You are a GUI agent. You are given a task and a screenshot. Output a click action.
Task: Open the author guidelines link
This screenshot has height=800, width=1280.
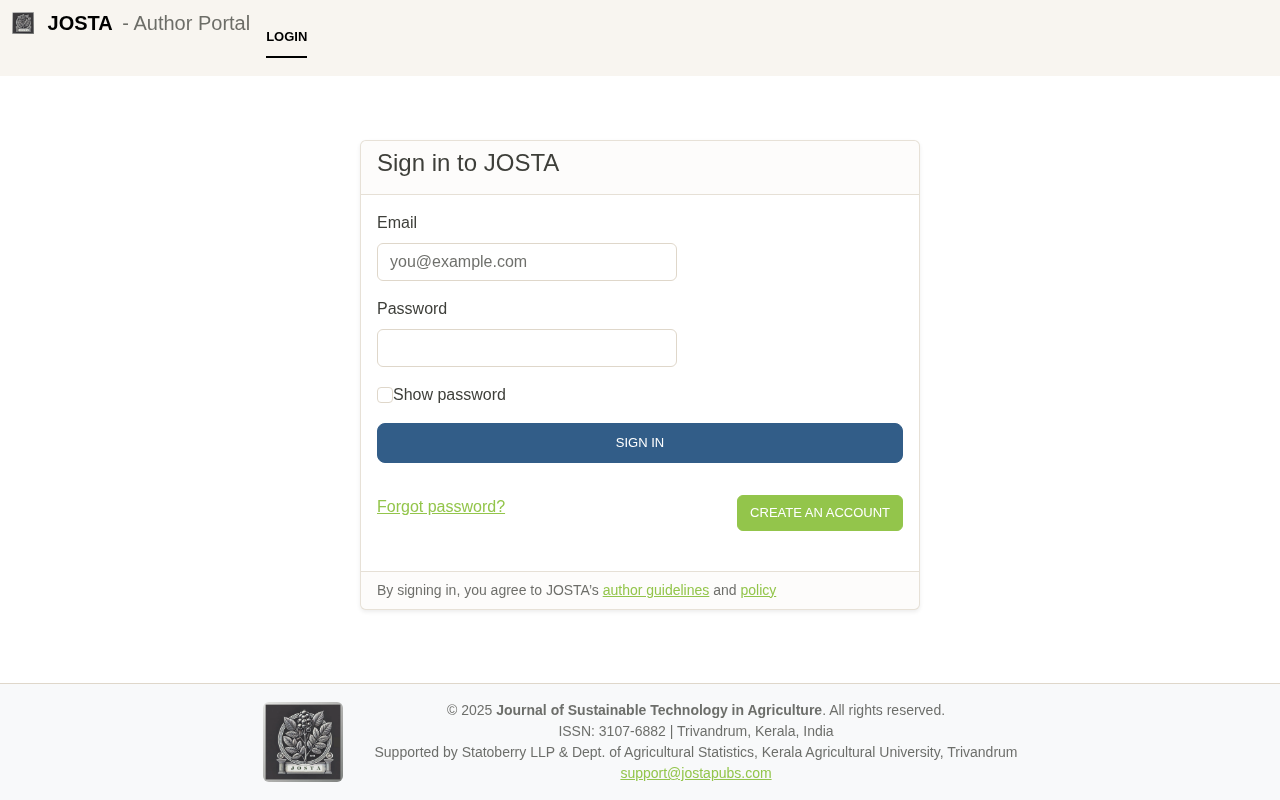point(656,590)
